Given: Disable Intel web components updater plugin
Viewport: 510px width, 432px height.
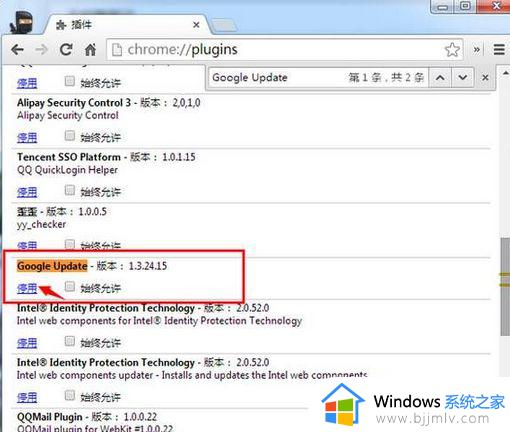Looking at the screenshot, I should pyautogui.click(x=27, y=397).
